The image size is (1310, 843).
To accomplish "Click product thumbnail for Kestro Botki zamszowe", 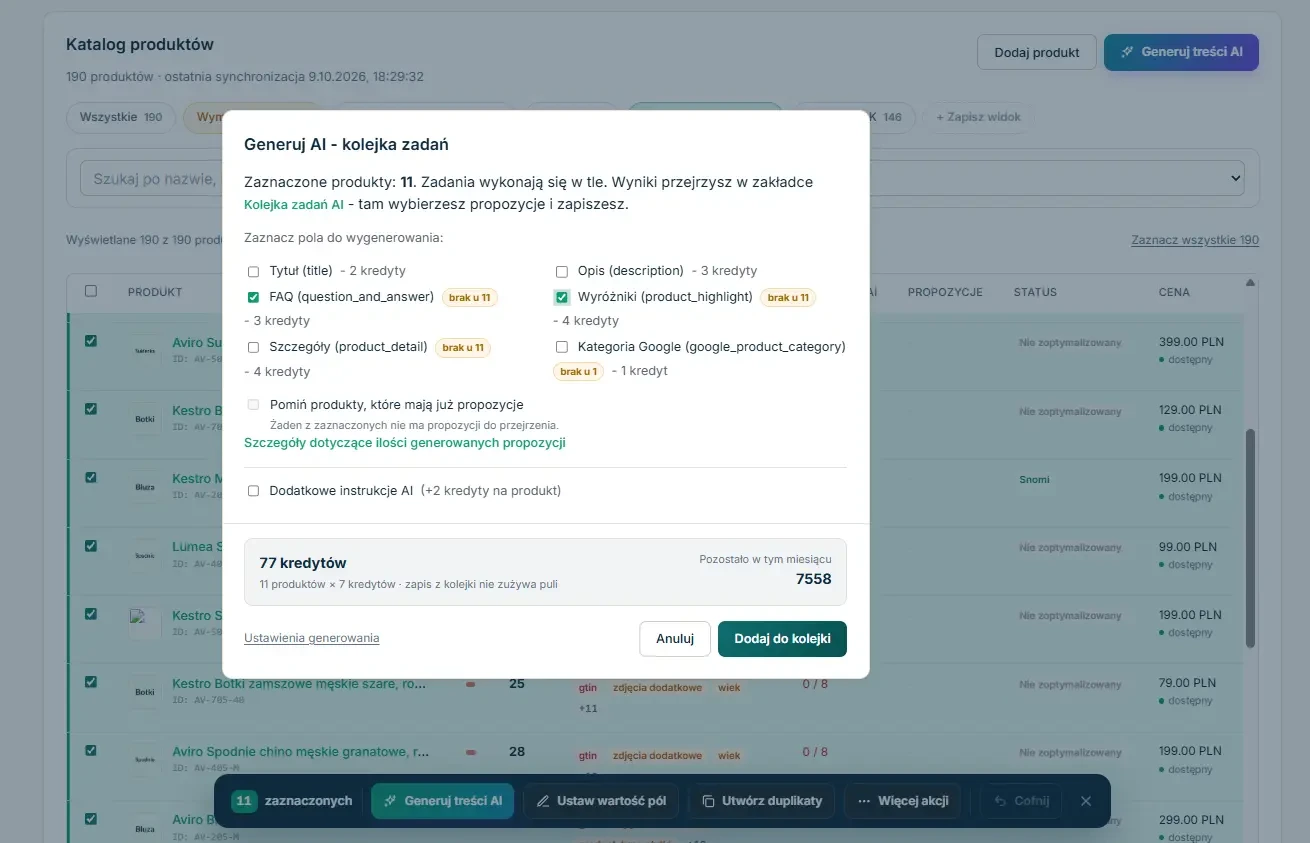I will [x=145, y=691].
